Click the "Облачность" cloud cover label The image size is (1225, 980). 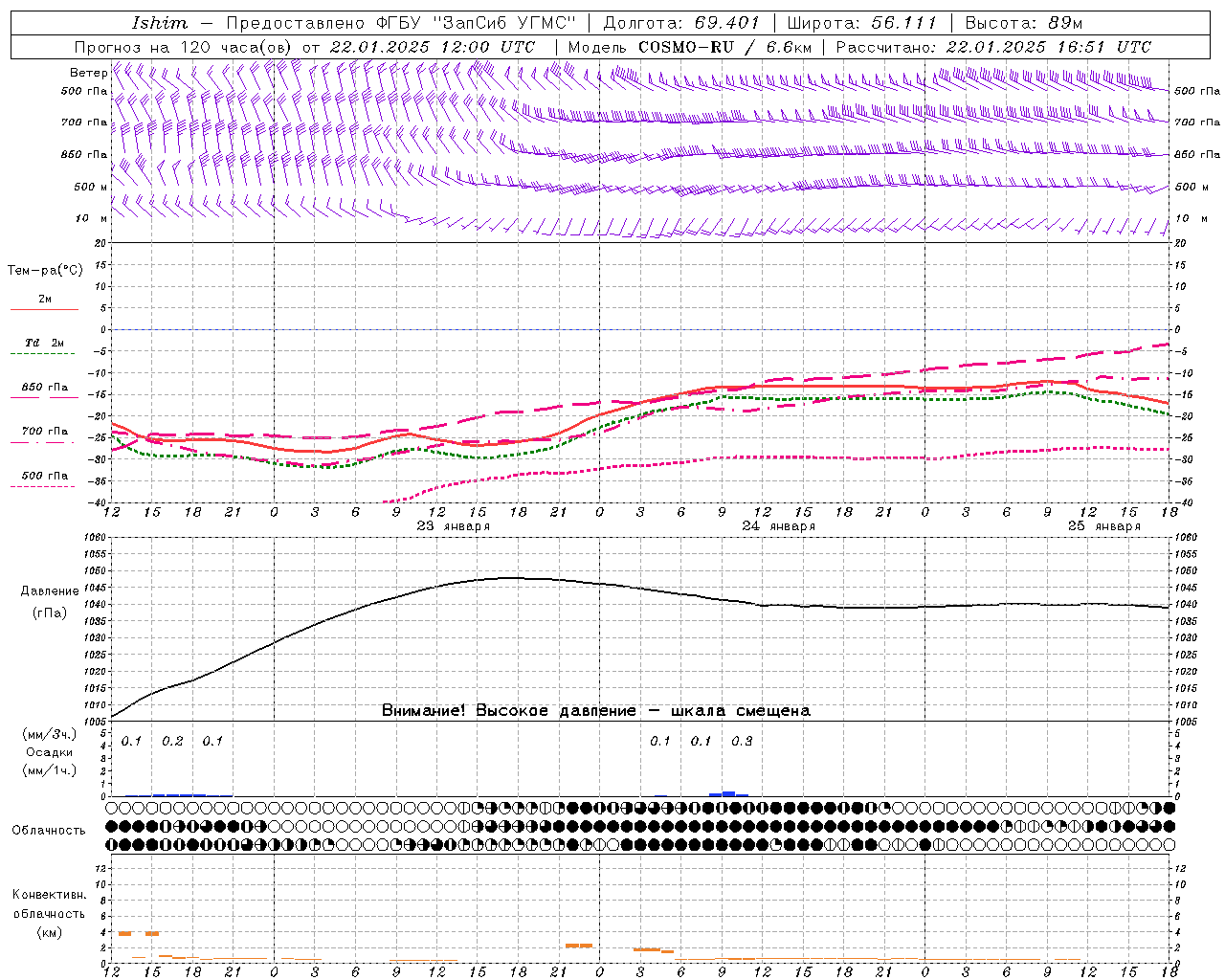pyautogui.click(x=49, y=831)
